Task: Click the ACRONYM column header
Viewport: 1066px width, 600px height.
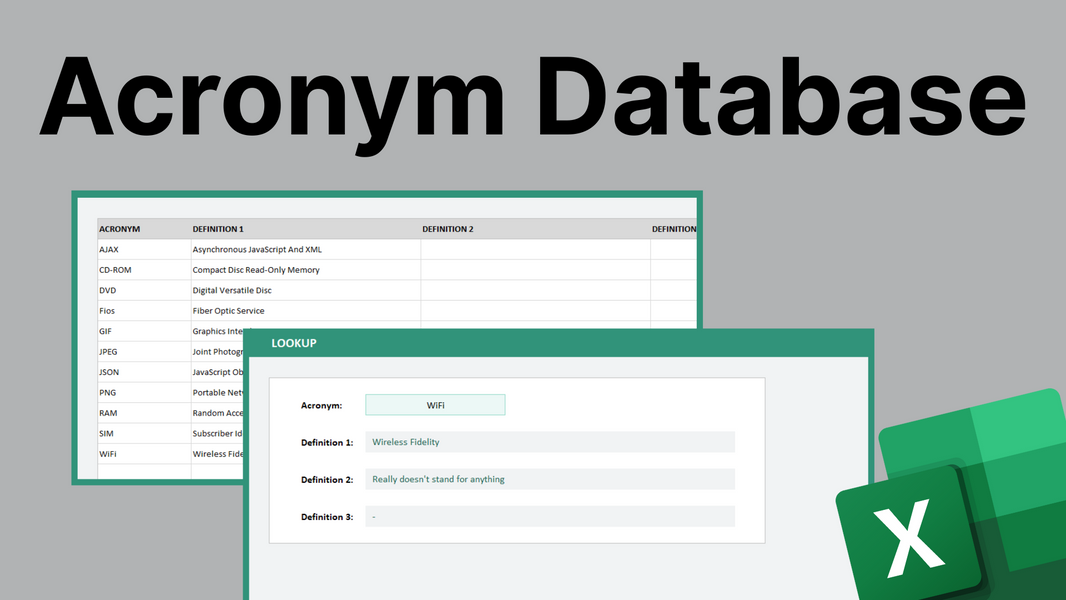Action: [144, 229]
